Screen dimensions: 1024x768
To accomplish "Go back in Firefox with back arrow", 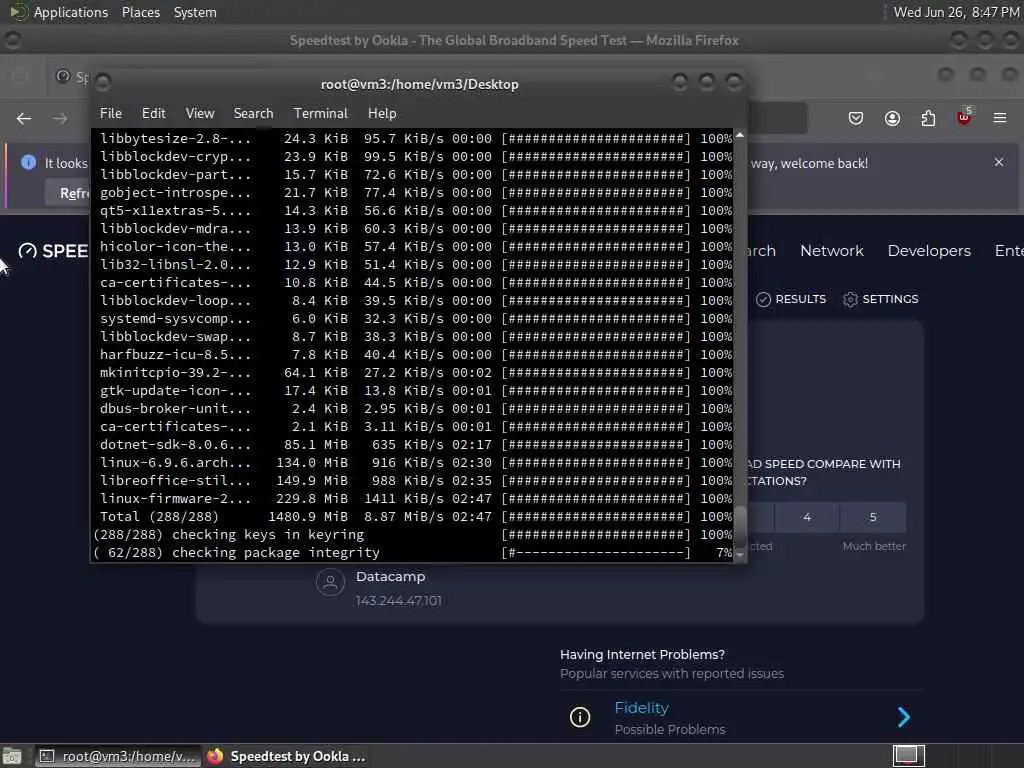I will point(24,118).
